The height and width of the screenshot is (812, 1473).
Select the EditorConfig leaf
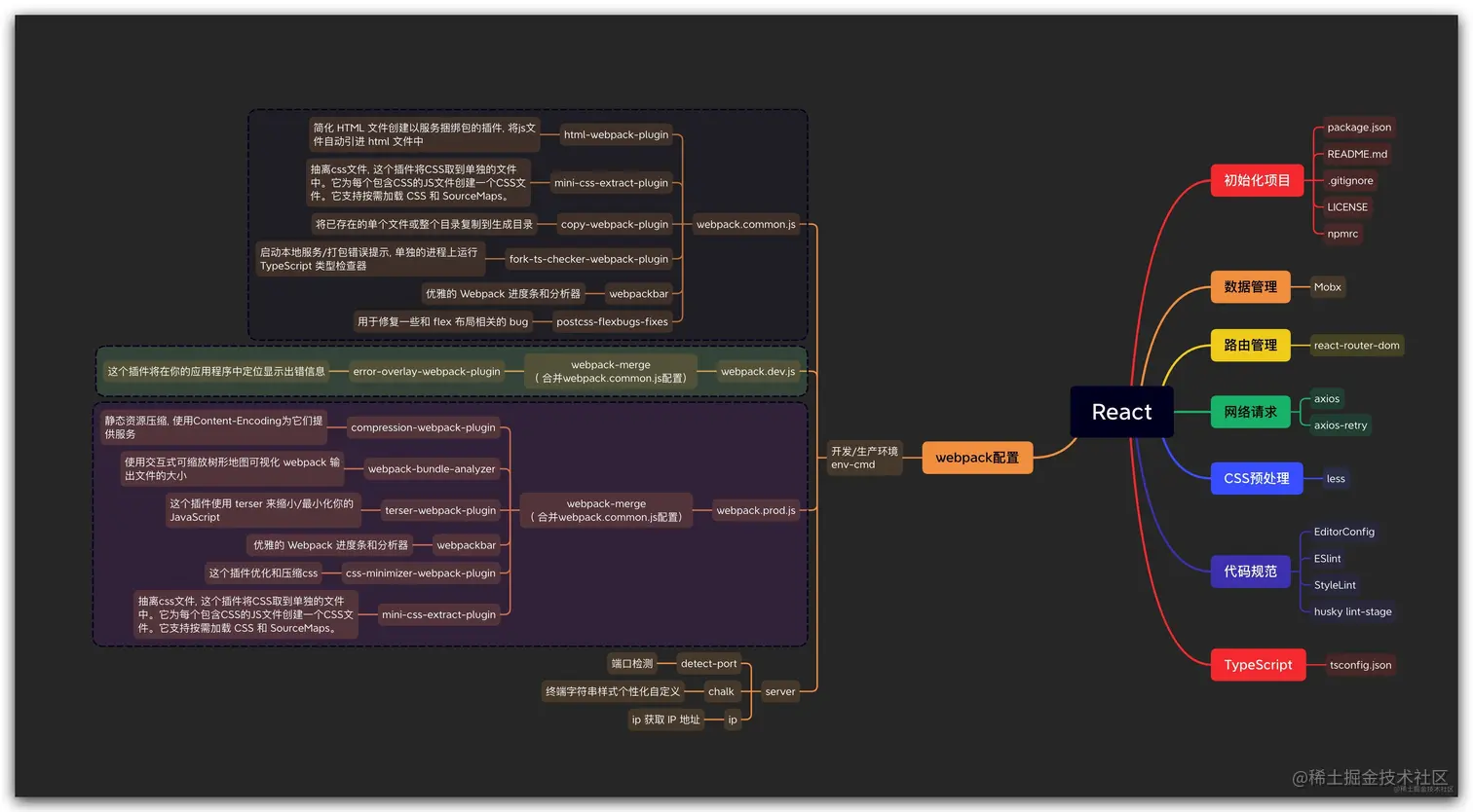1343,532
